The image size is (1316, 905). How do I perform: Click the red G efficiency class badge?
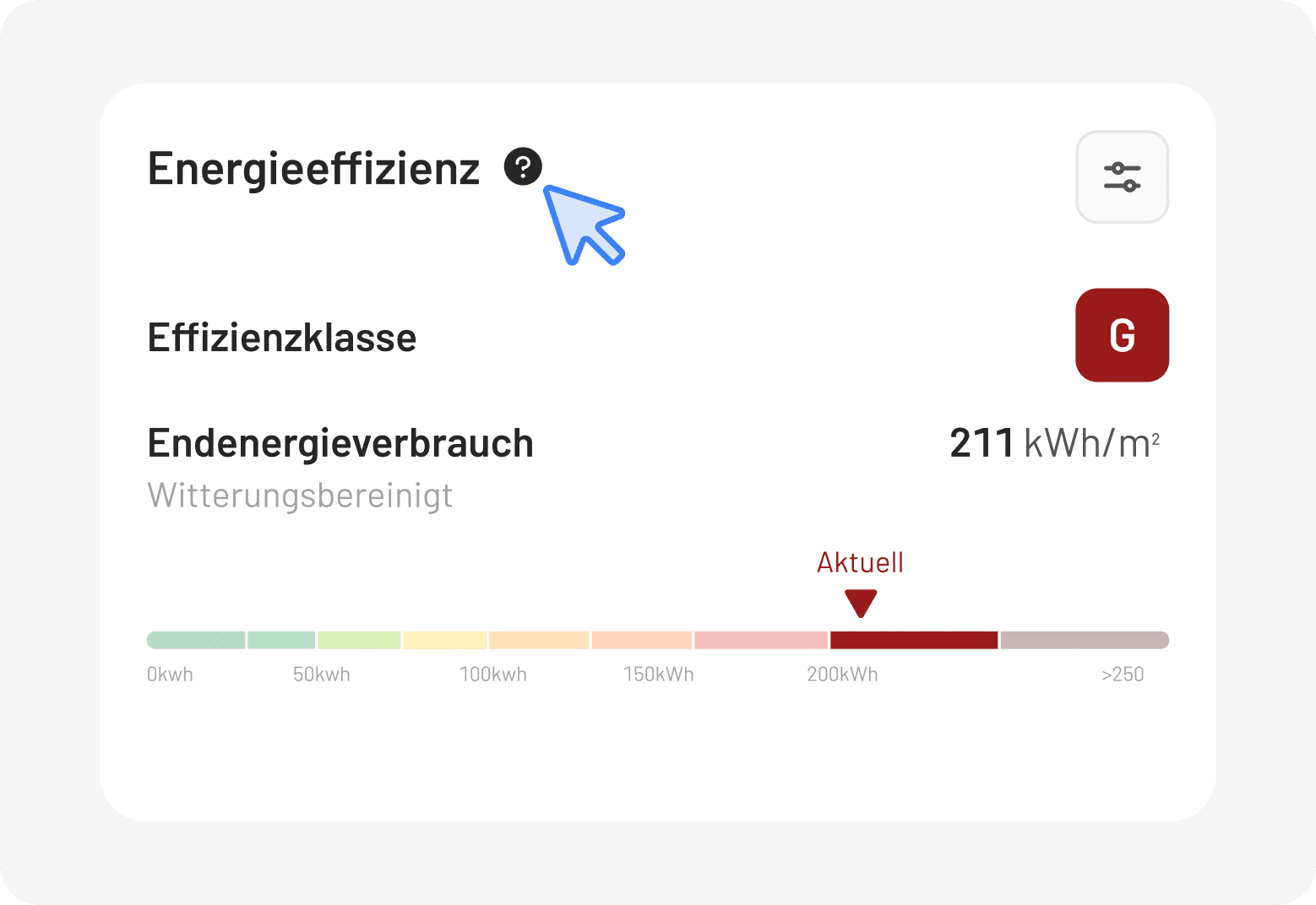coord(1122,335)
